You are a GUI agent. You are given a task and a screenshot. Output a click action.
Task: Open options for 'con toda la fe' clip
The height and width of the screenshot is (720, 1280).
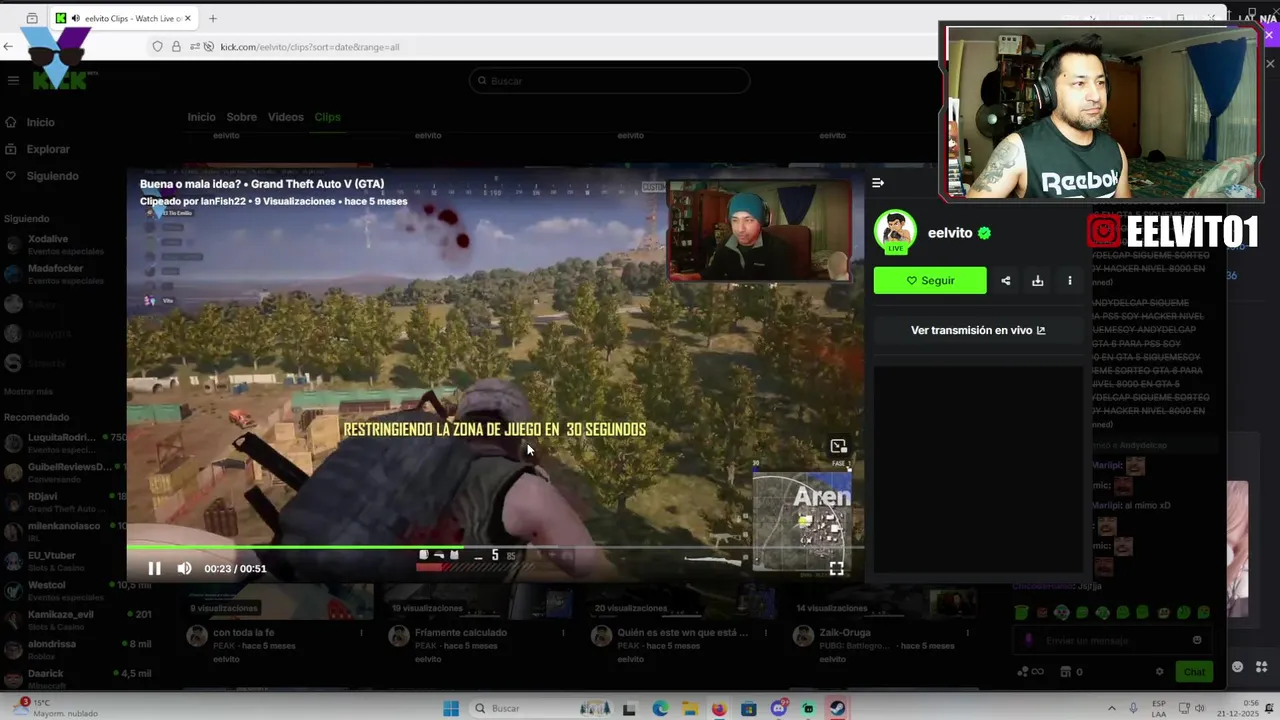(361, 633)
